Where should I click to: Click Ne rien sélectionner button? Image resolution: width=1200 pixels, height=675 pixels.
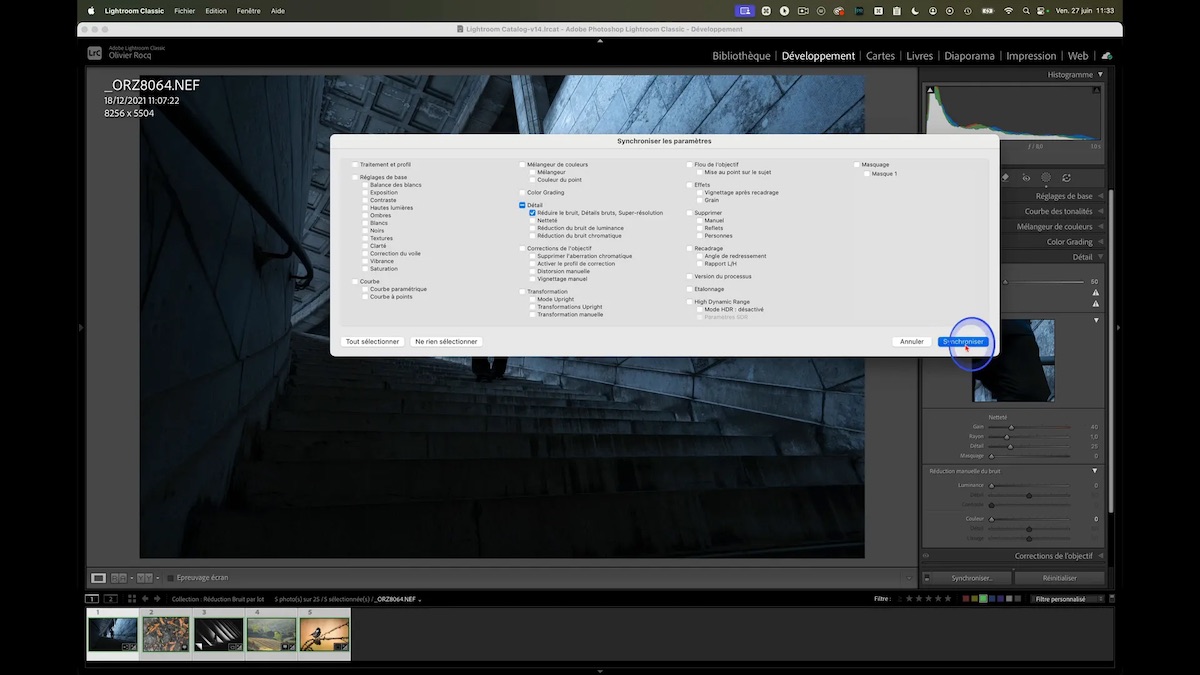(446, 341)
